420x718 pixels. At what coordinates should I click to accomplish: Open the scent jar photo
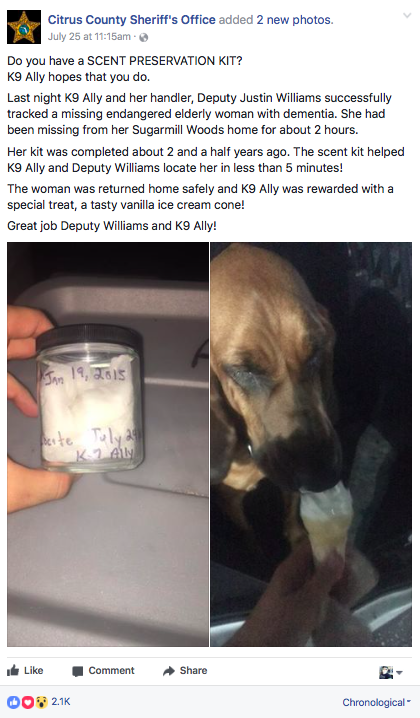[108, 444]
